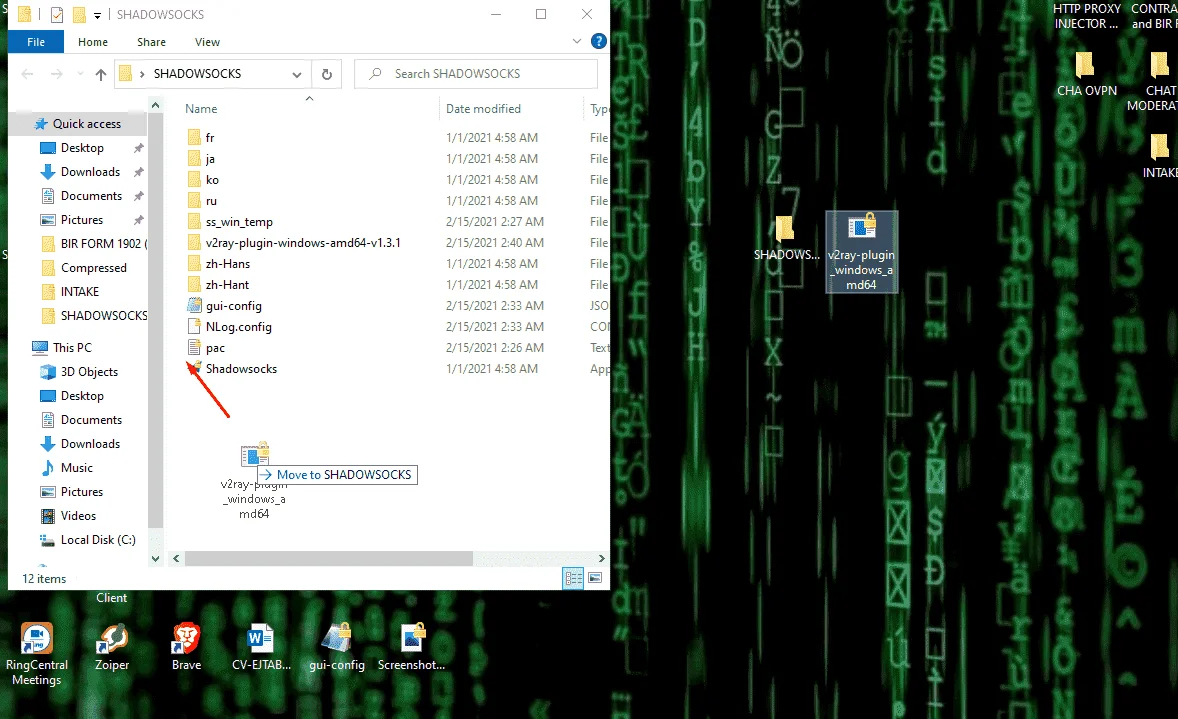Go back with the Back arrow
The image size is (1178, 719).
(28, 74)
